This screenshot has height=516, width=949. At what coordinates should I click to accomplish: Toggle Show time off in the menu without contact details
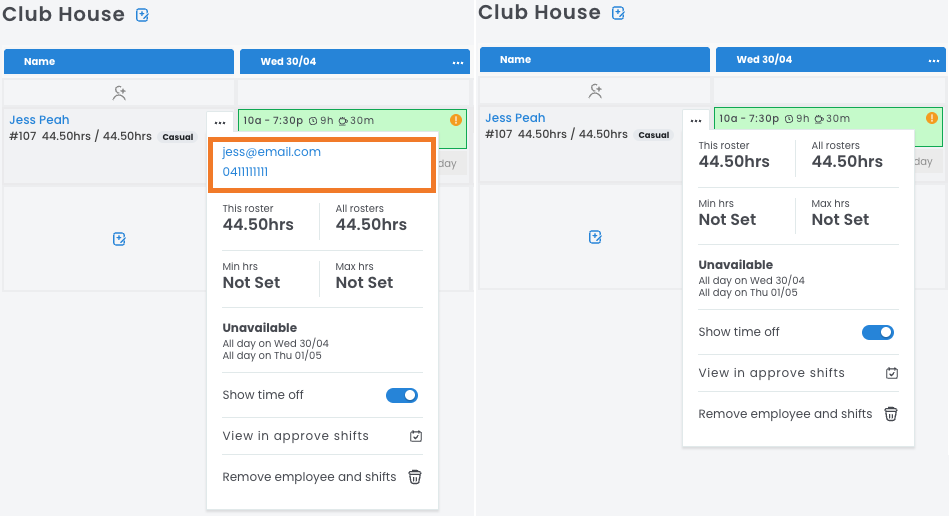(x=878, y=332)
